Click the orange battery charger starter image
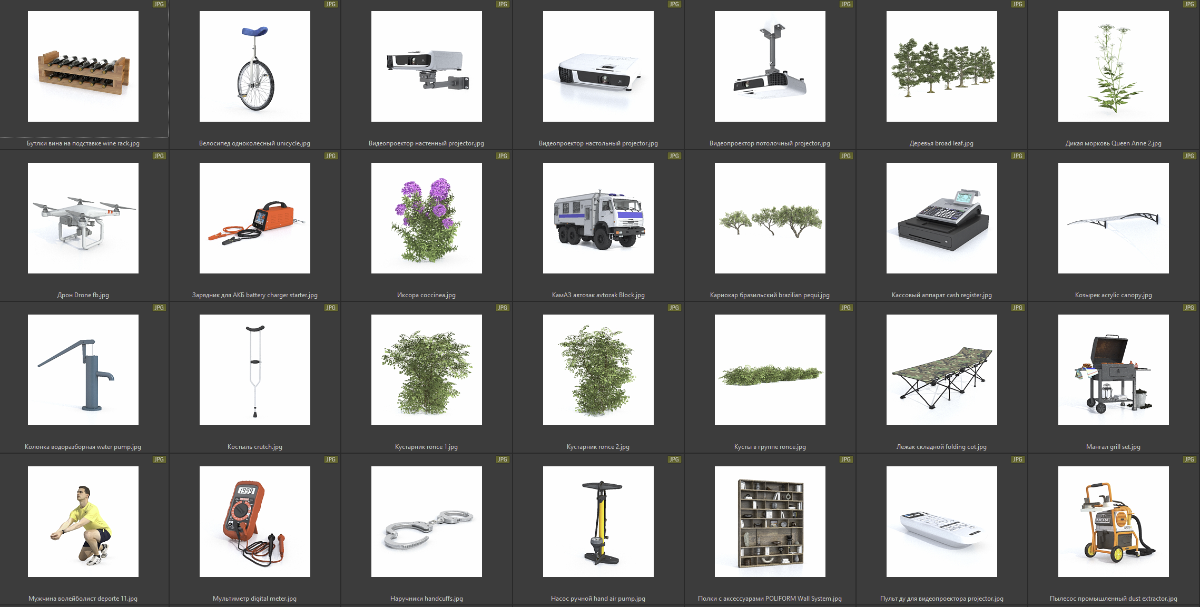This screenshot has width=1200, height=607. [x=255, y=218]
